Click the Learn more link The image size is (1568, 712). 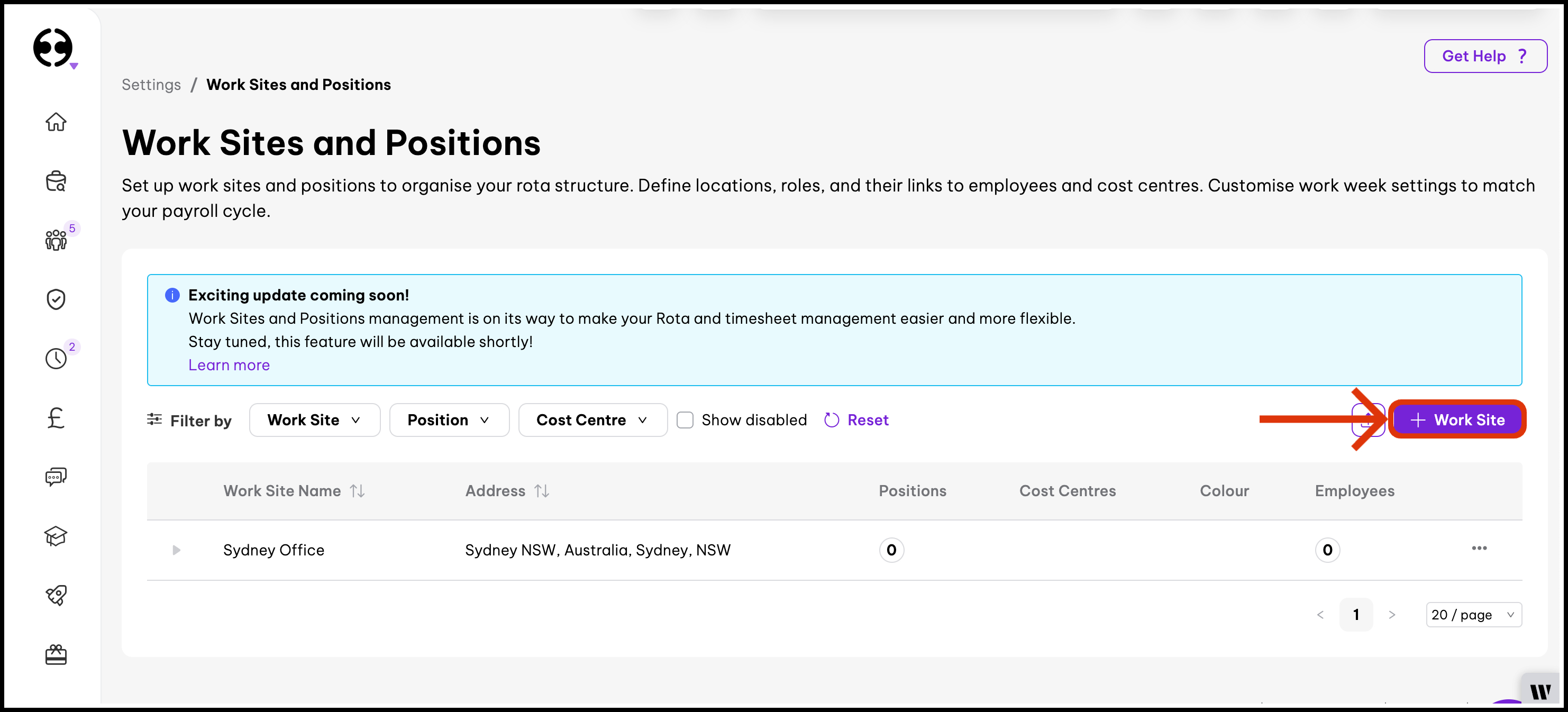click(229, 365)
